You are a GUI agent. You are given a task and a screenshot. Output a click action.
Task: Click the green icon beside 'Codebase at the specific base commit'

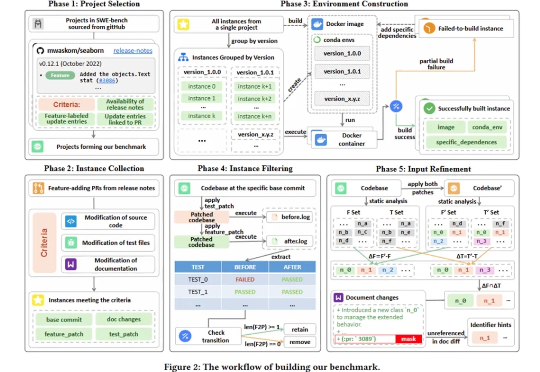(x=184, y=188)
